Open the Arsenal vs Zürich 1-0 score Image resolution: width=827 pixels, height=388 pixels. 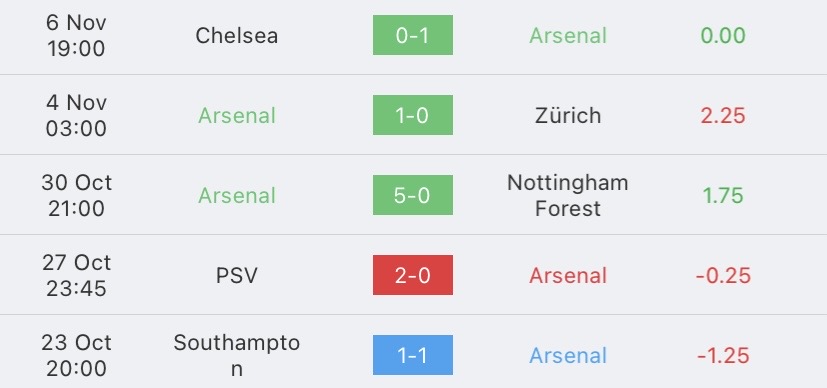coord(412,115)
